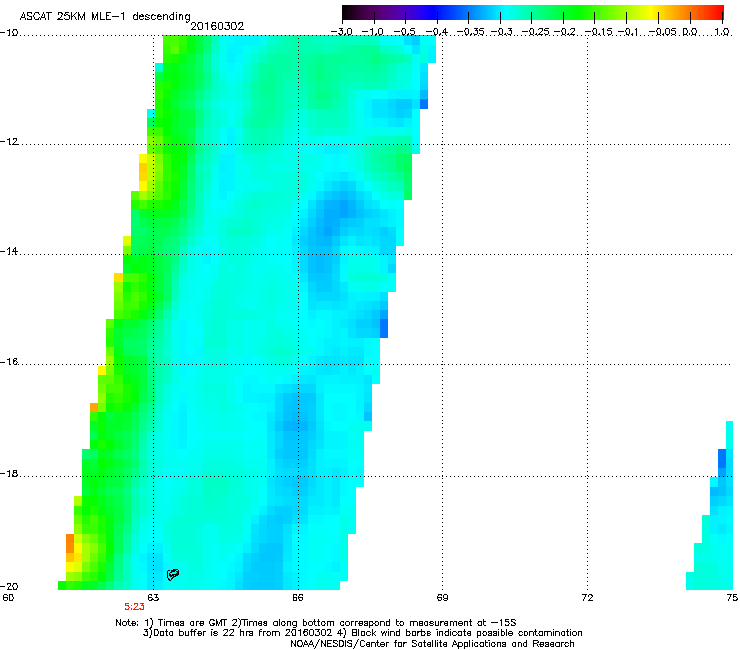Click the longitude axis label '75'

(x=732, y=598)
